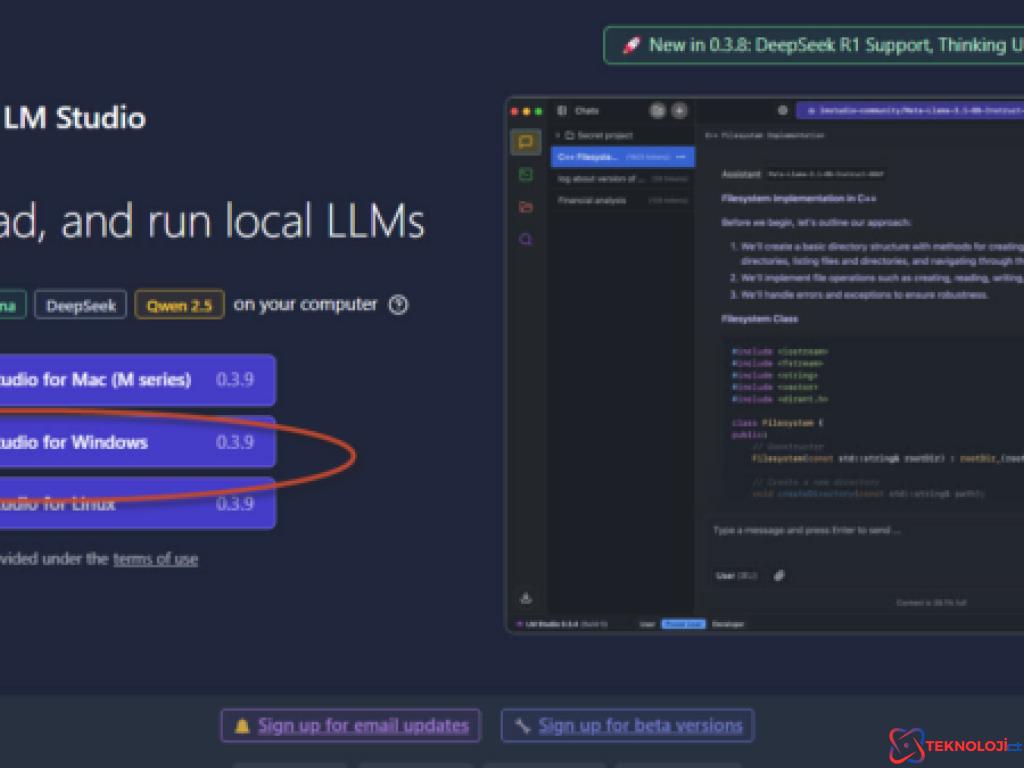Click the yellow Chat icon in sidebar
This screenshot has width=1024, height=768.
tap(526, 142)
